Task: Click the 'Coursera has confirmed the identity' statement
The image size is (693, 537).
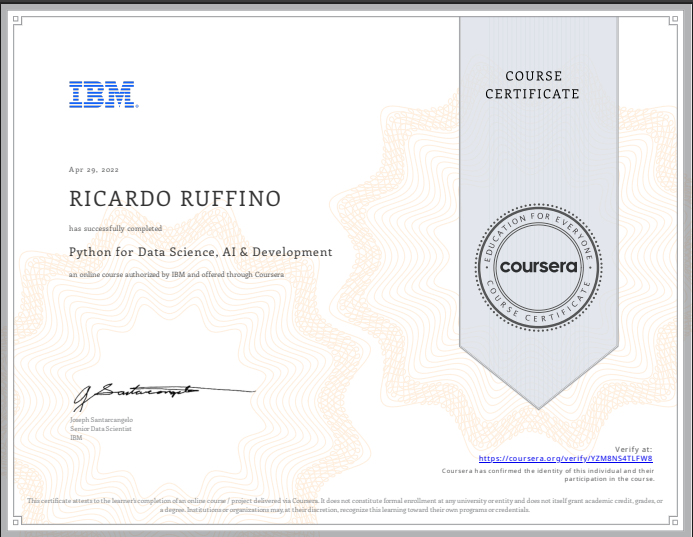Action: point(548,475)
